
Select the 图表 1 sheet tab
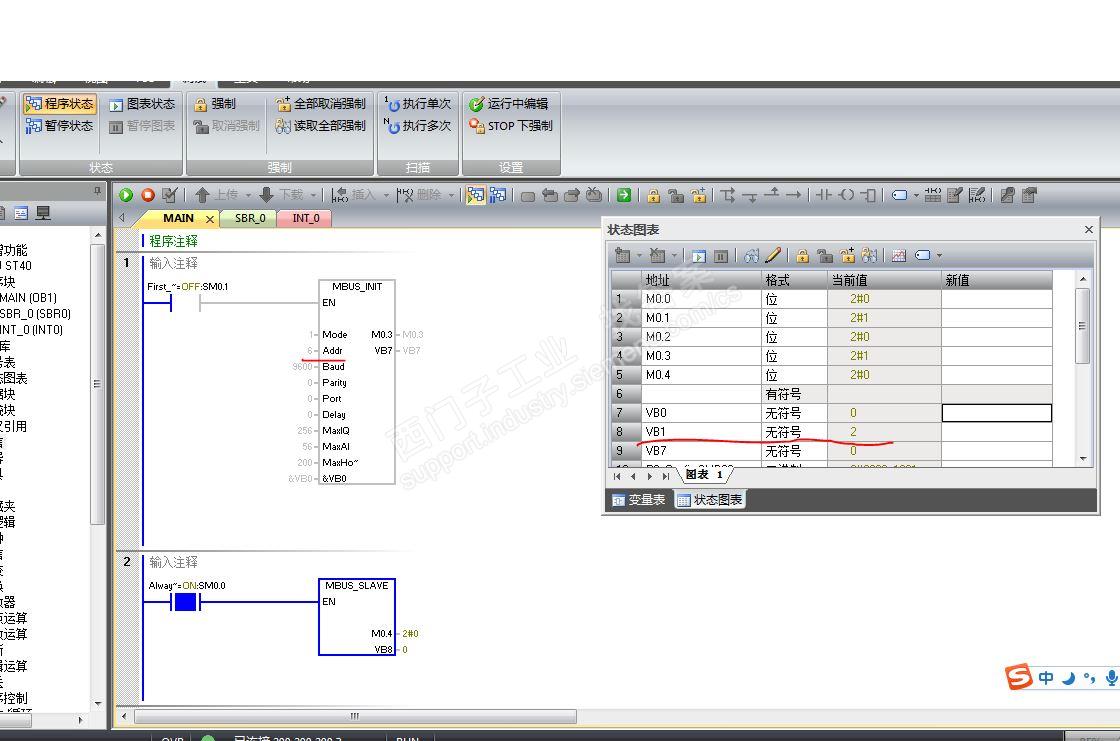[x=705, y=475]
